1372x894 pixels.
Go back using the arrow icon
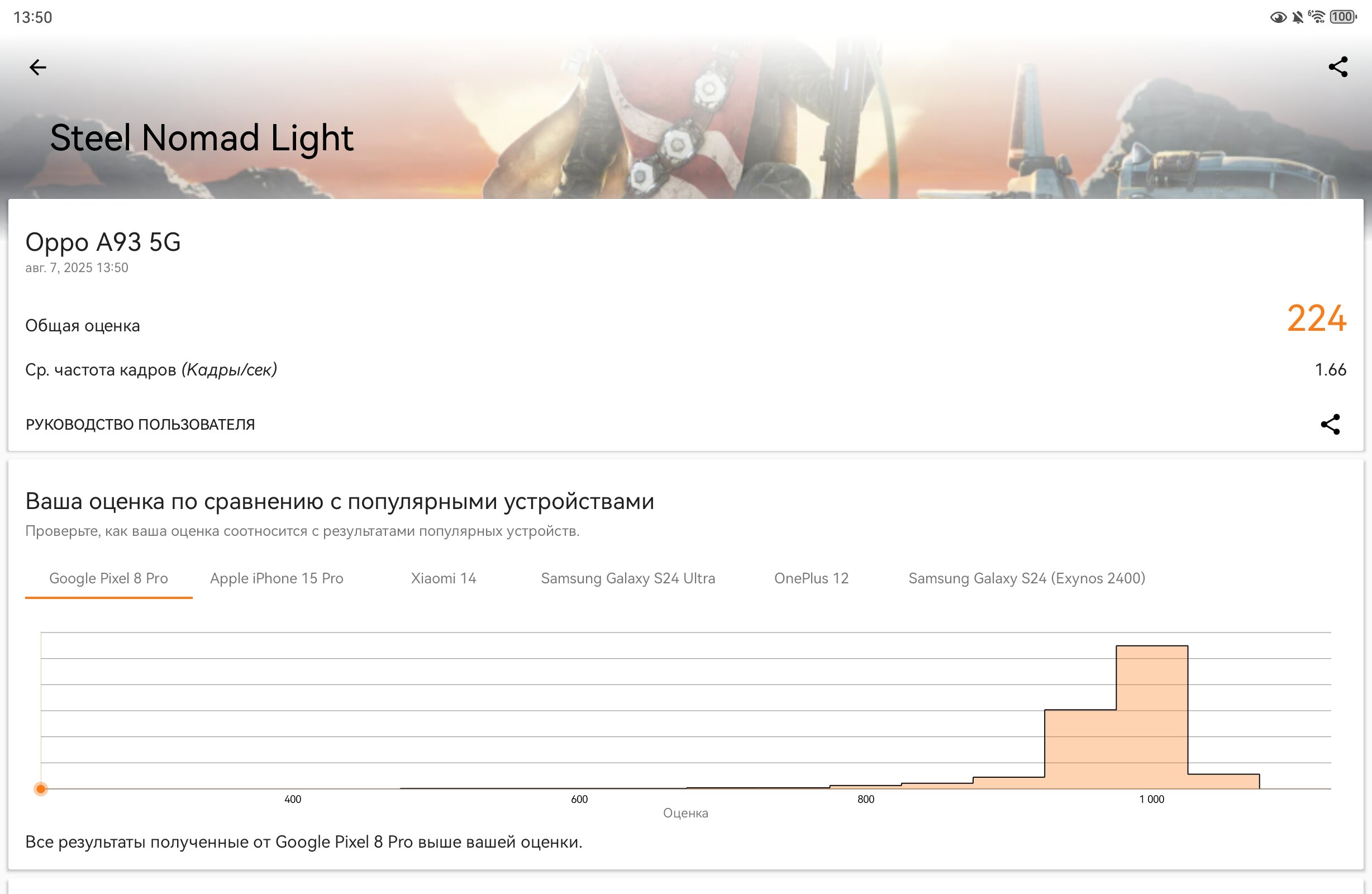[x=37, y=68]
